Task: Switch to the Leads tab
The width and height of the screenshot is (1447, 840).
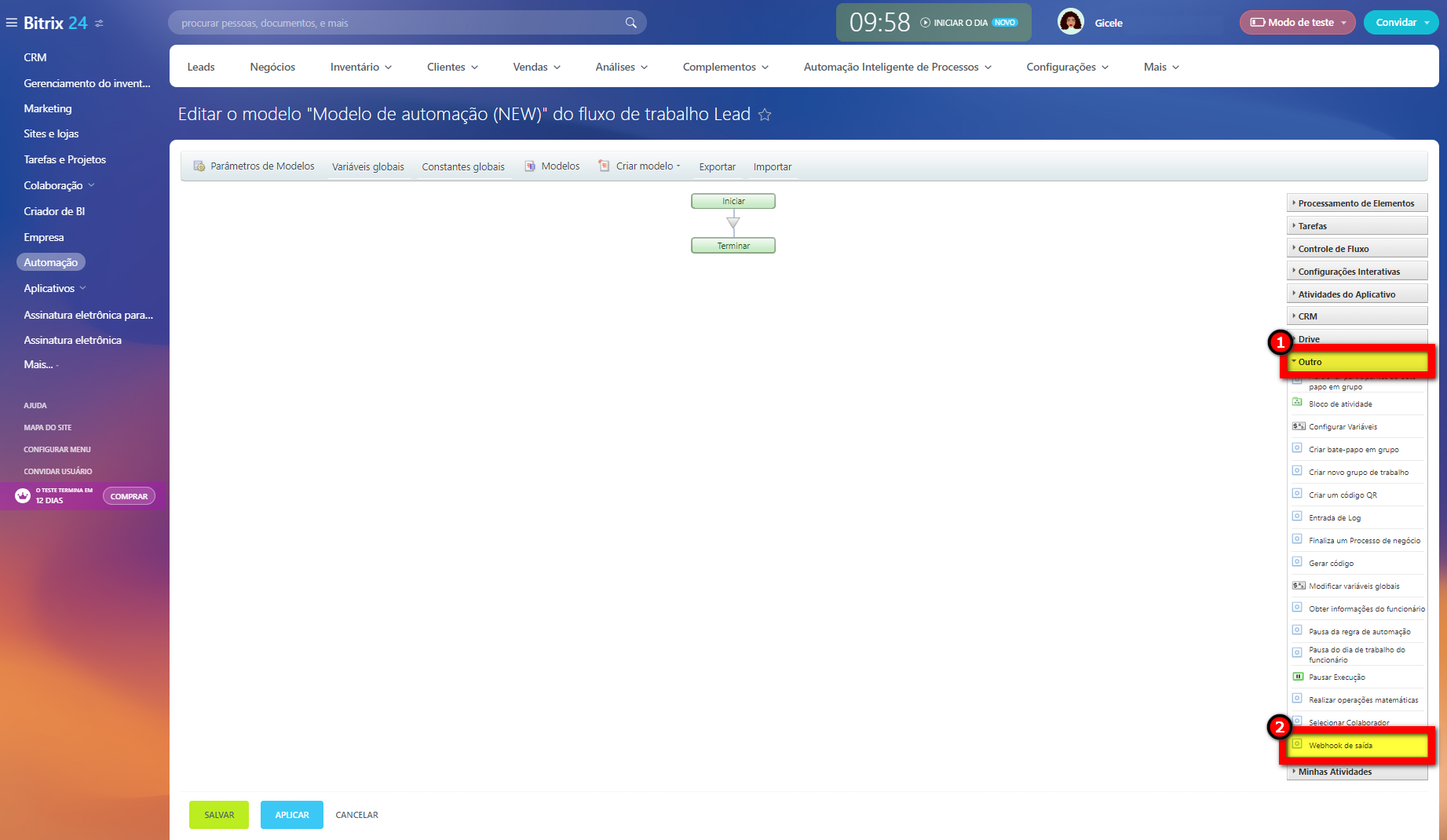Action: click(x=200, y=67)
